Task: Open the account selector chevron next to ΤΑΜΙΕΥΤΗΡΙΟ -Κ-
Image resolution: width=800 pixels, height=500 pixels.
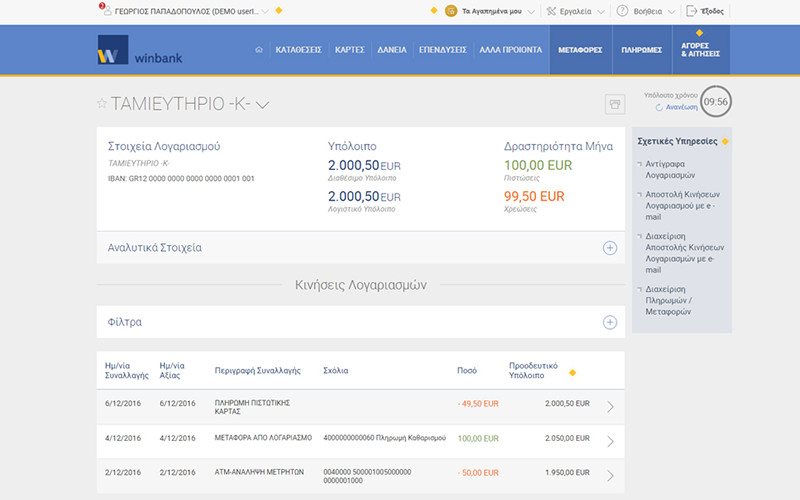Action: point(263,104)
